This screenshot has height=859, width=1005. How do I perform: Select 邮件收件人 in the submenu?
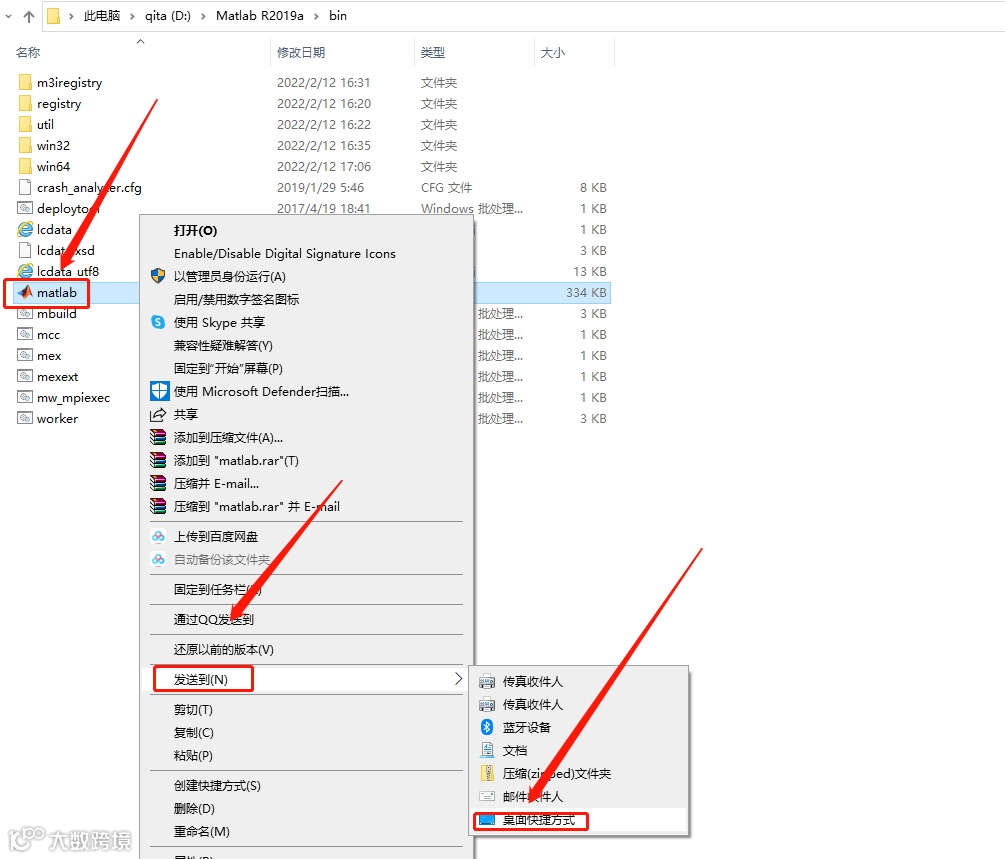[533, 796]
